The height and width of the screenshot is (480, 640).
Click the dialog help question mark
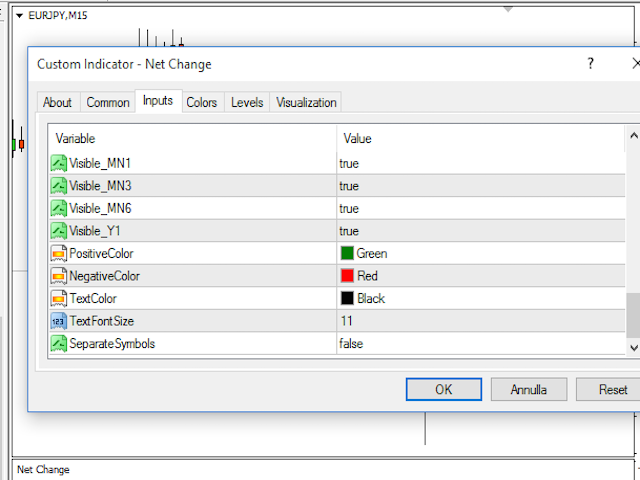590,64
